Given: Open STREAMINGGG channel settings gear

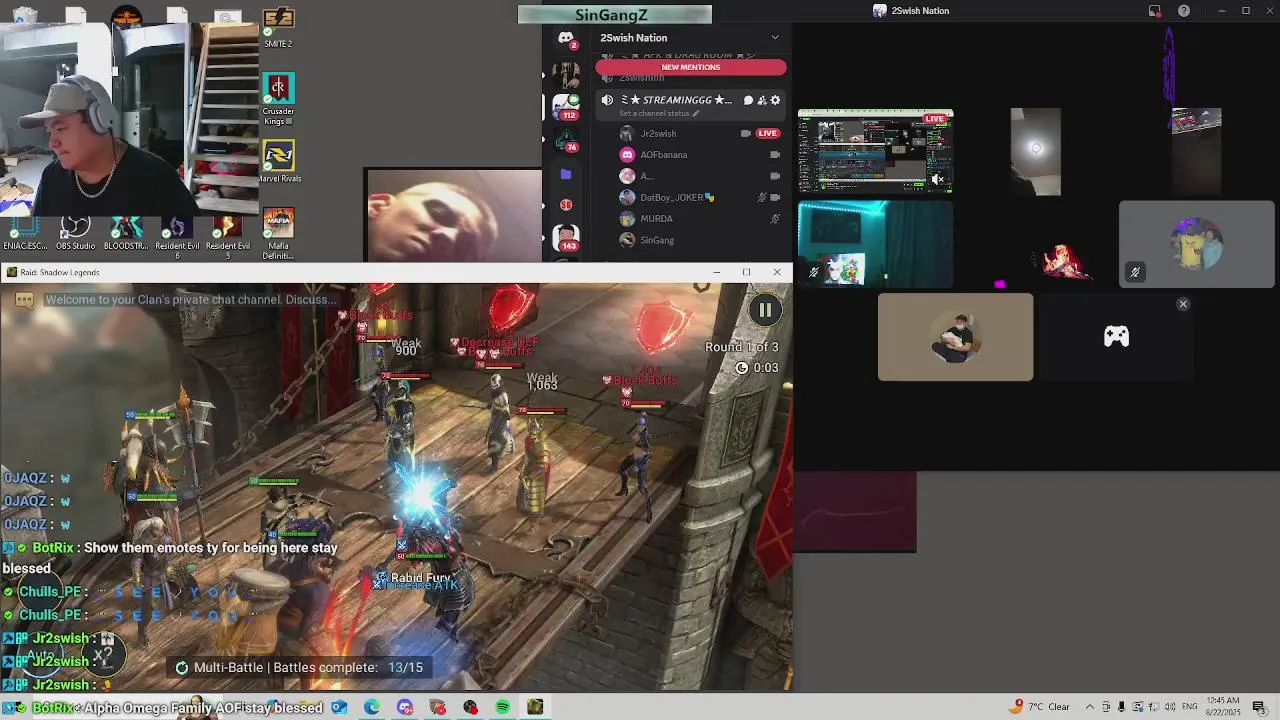Looking at the screenshot, I should pyautogui.click(x=775, y=100).
